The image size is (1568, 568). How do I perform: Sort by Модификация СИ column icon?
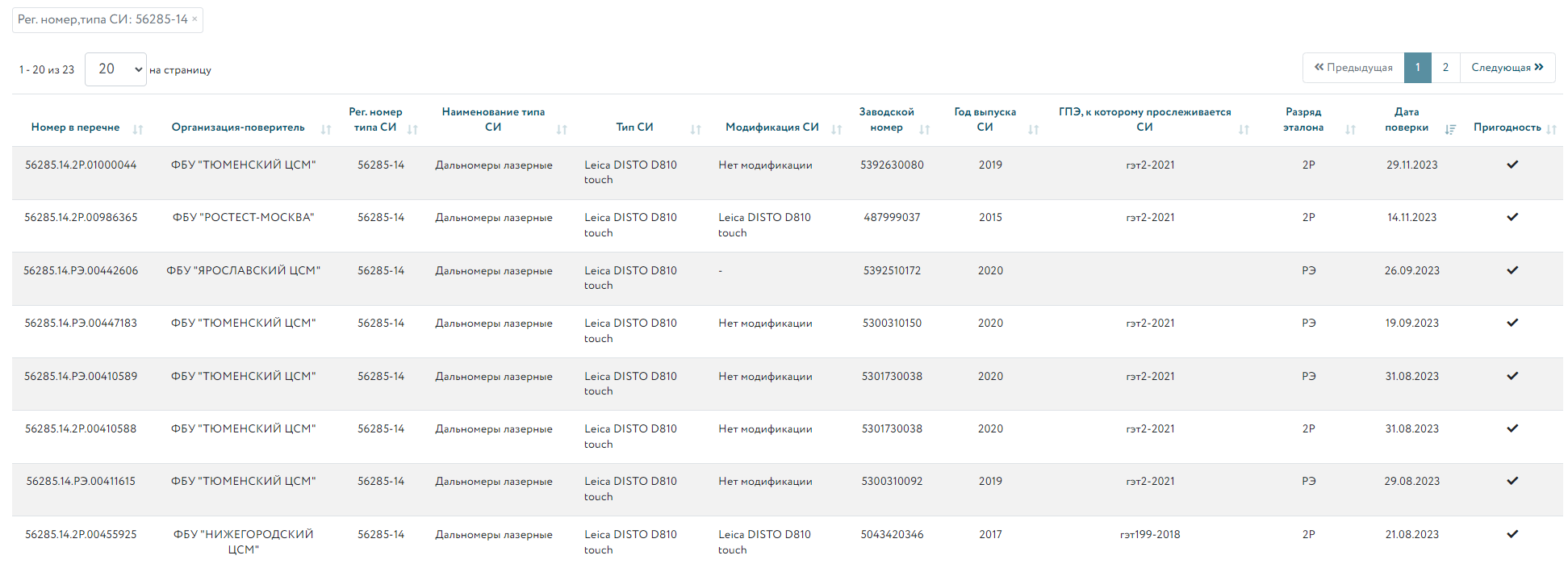coord(837,129)
